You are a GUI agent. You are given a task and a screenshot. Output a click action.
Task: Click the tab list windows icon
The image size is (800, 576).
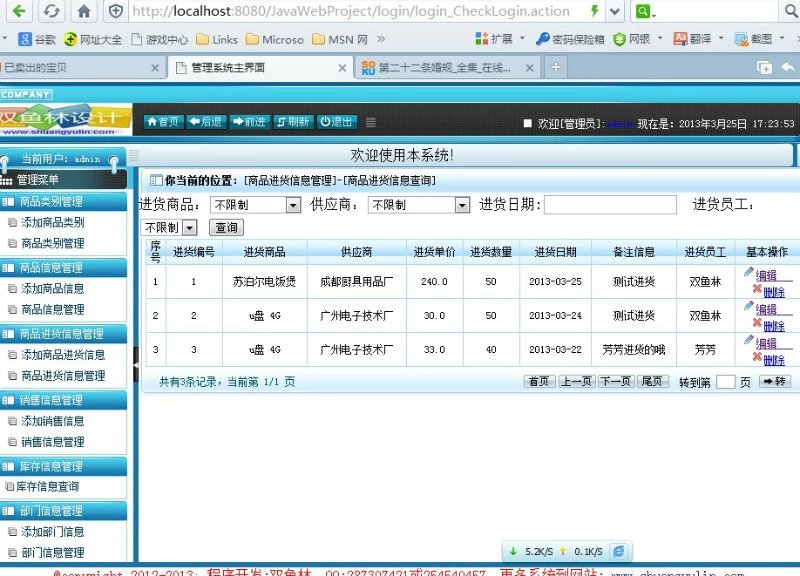pos(764,67)
